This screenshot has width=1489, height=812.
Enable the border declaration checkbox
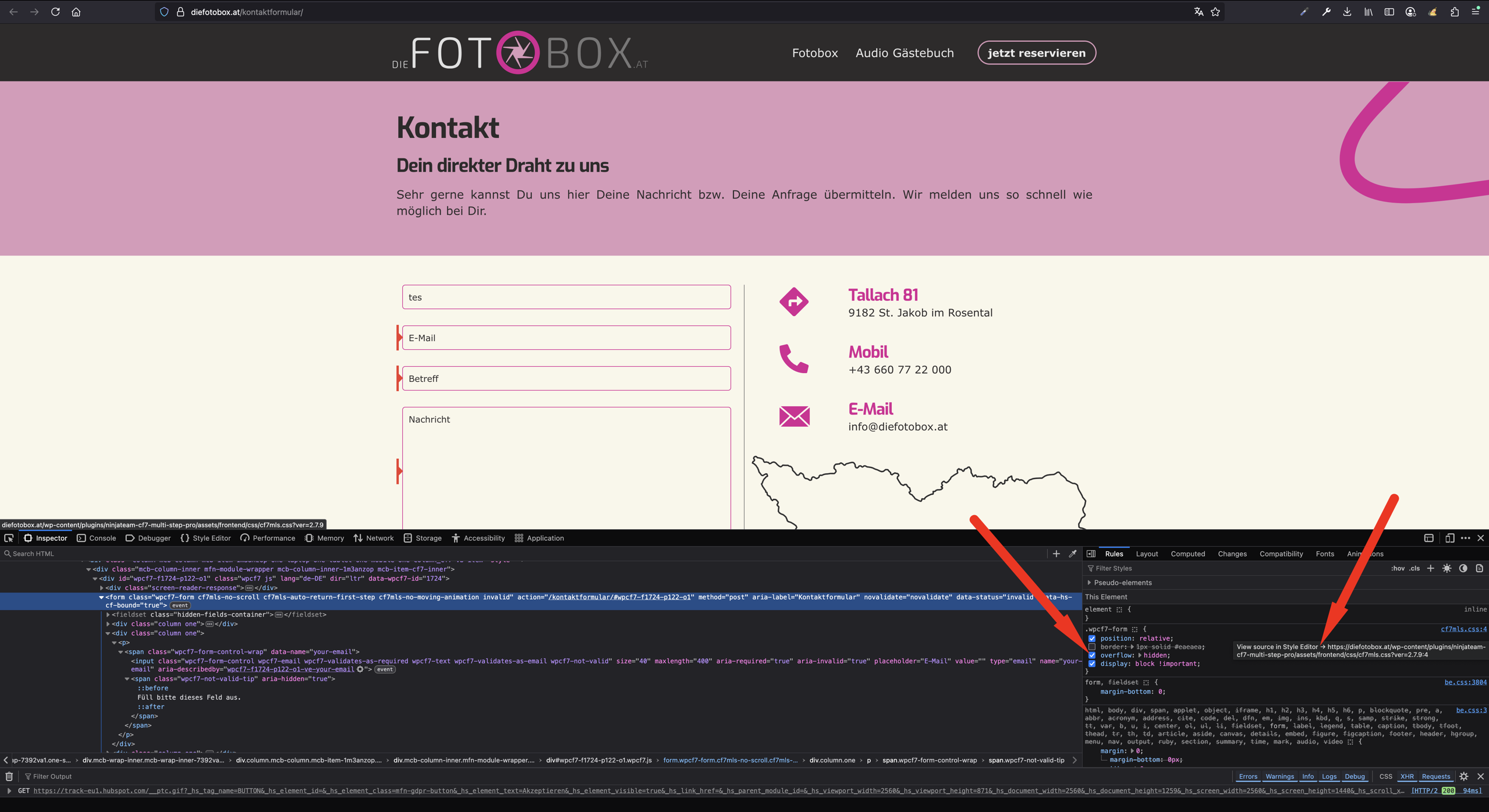coord(1092,647)
